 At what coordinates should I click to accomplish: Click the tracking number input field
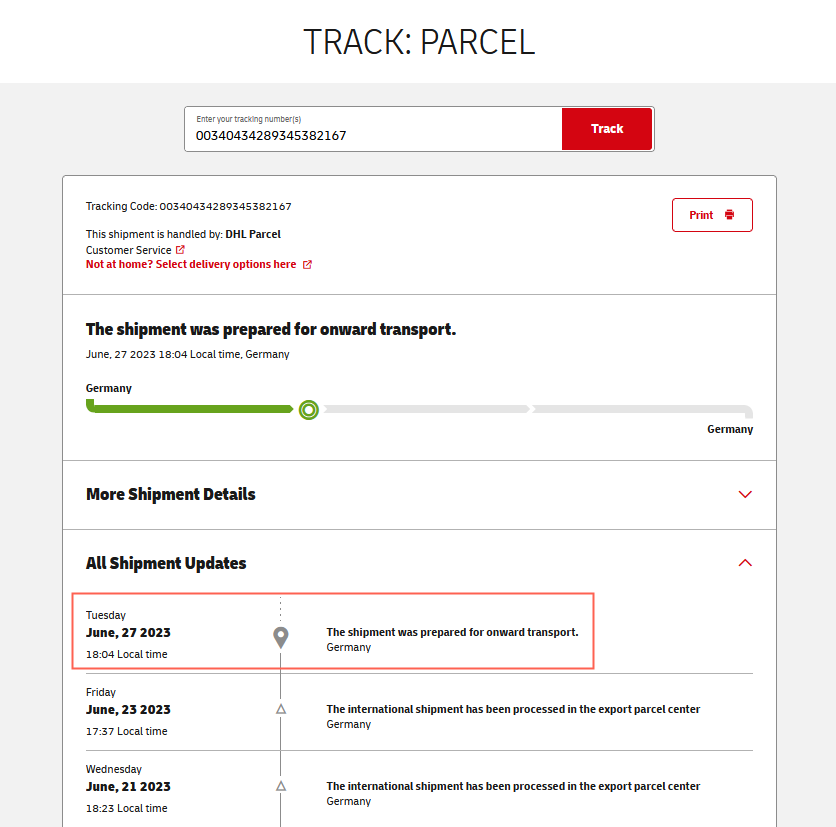click(x=373, y=135)
